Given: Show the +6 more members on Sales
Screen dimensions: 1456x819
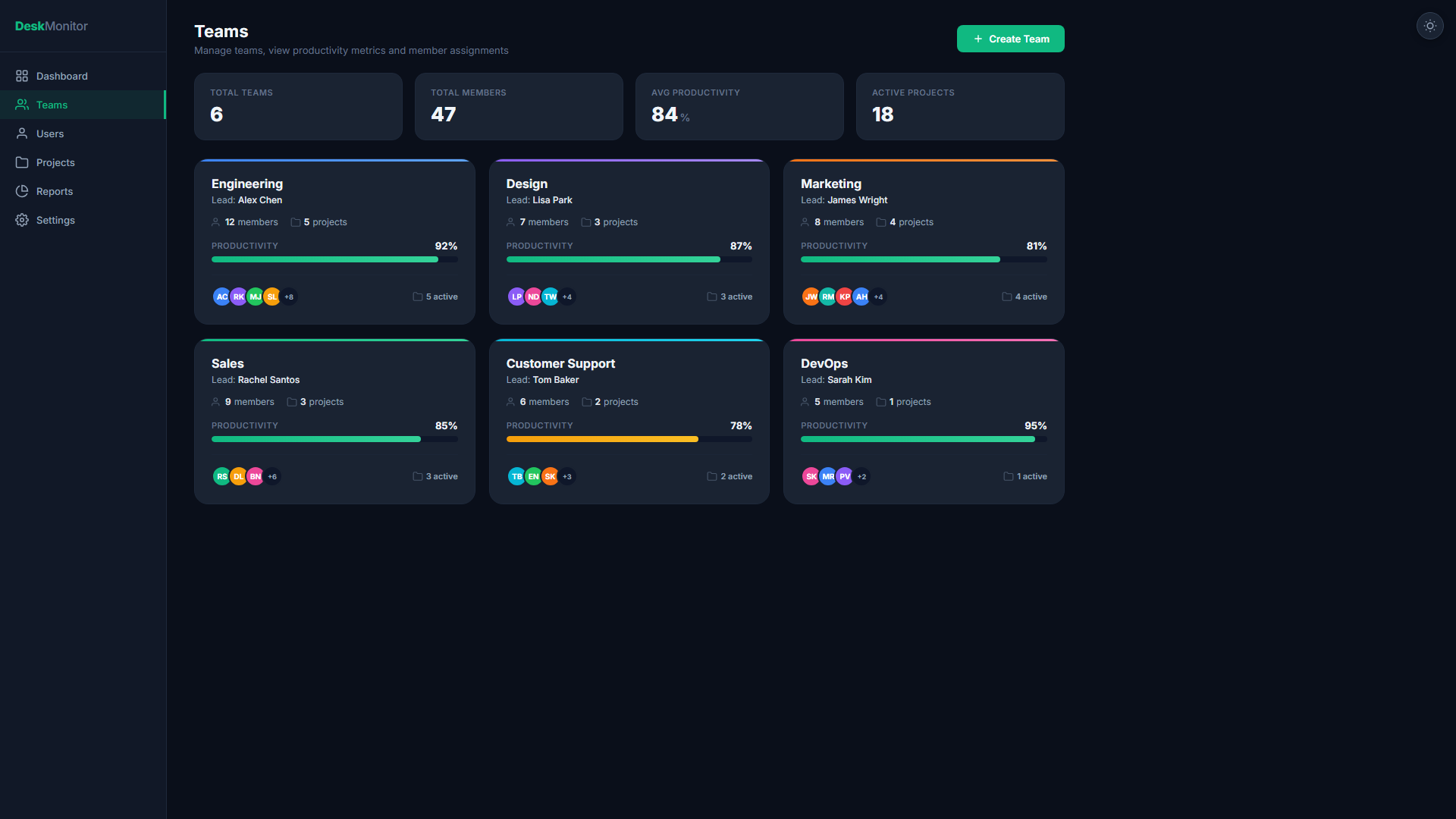Looking at the screenshot, I should coord(272,476).
